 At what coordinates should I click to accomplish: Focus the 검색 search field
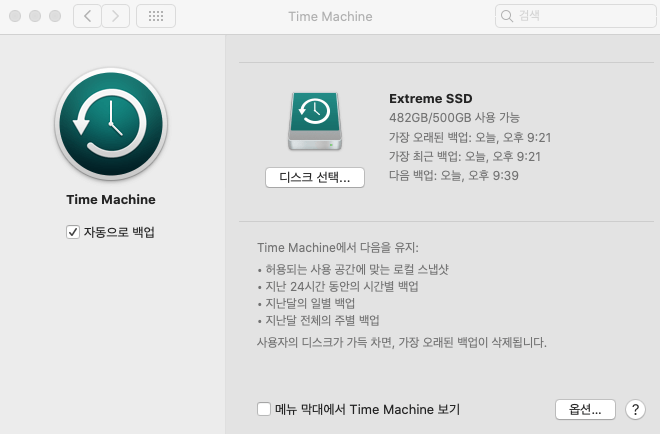point(575,16)
